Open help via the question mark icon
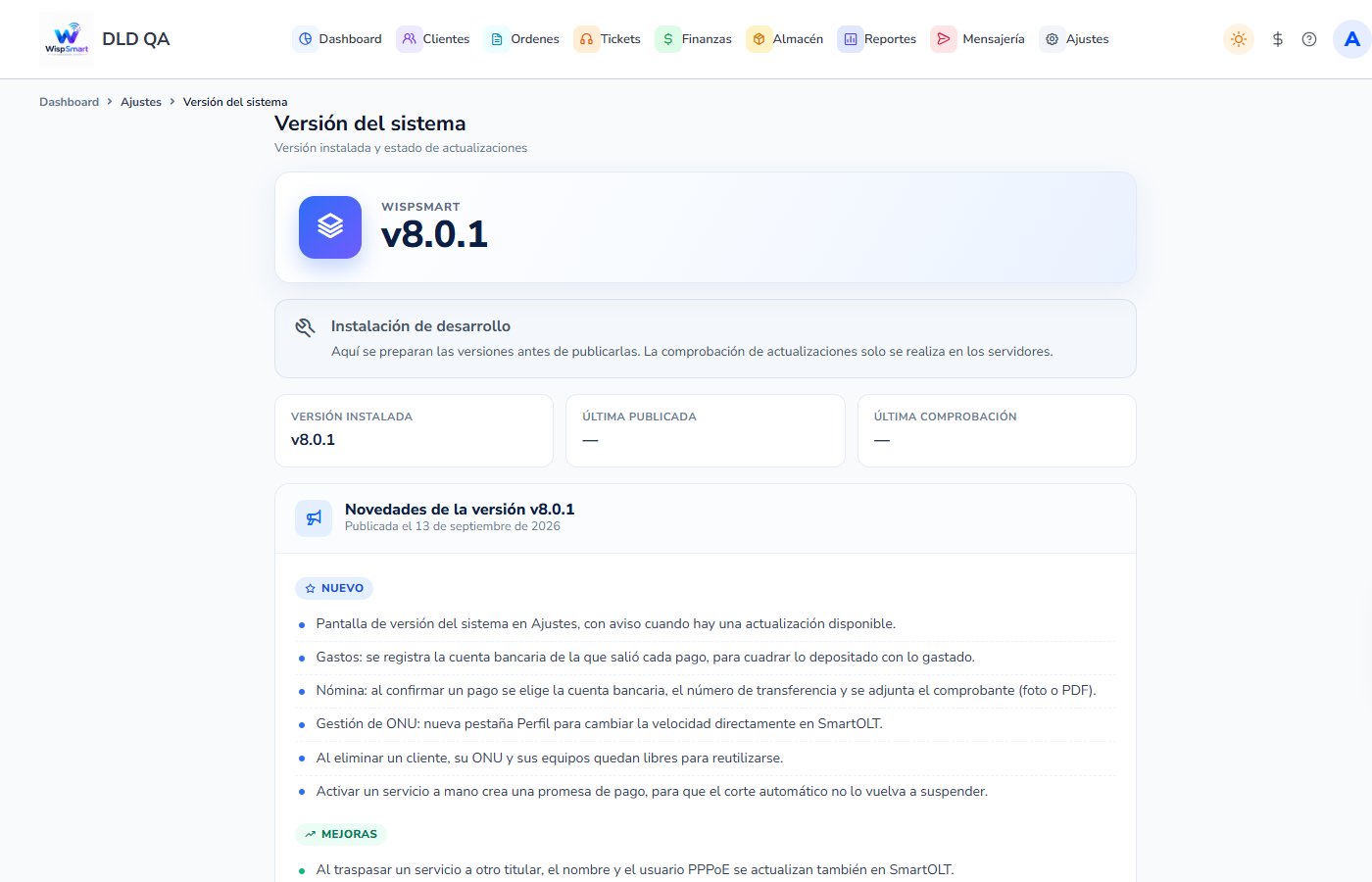This screenshot has width=1372, height=882. [x=1309, y=39]
